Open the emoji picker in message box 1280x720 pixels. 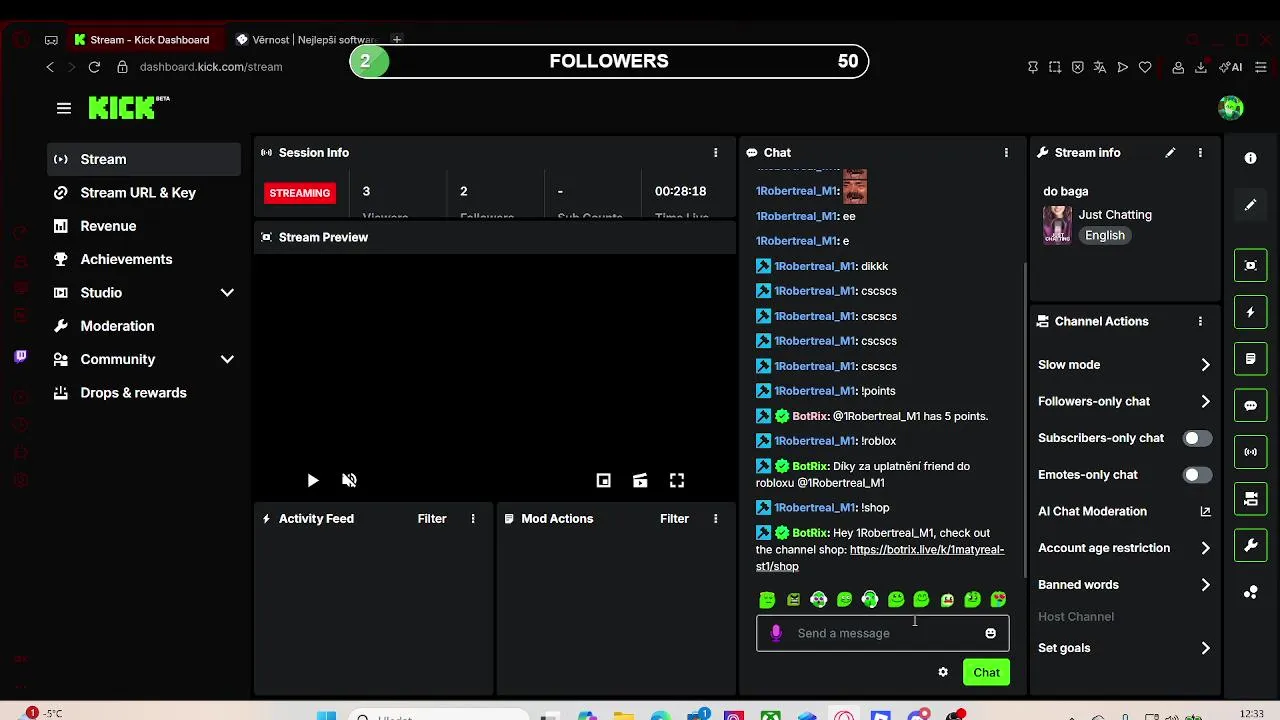990,633
